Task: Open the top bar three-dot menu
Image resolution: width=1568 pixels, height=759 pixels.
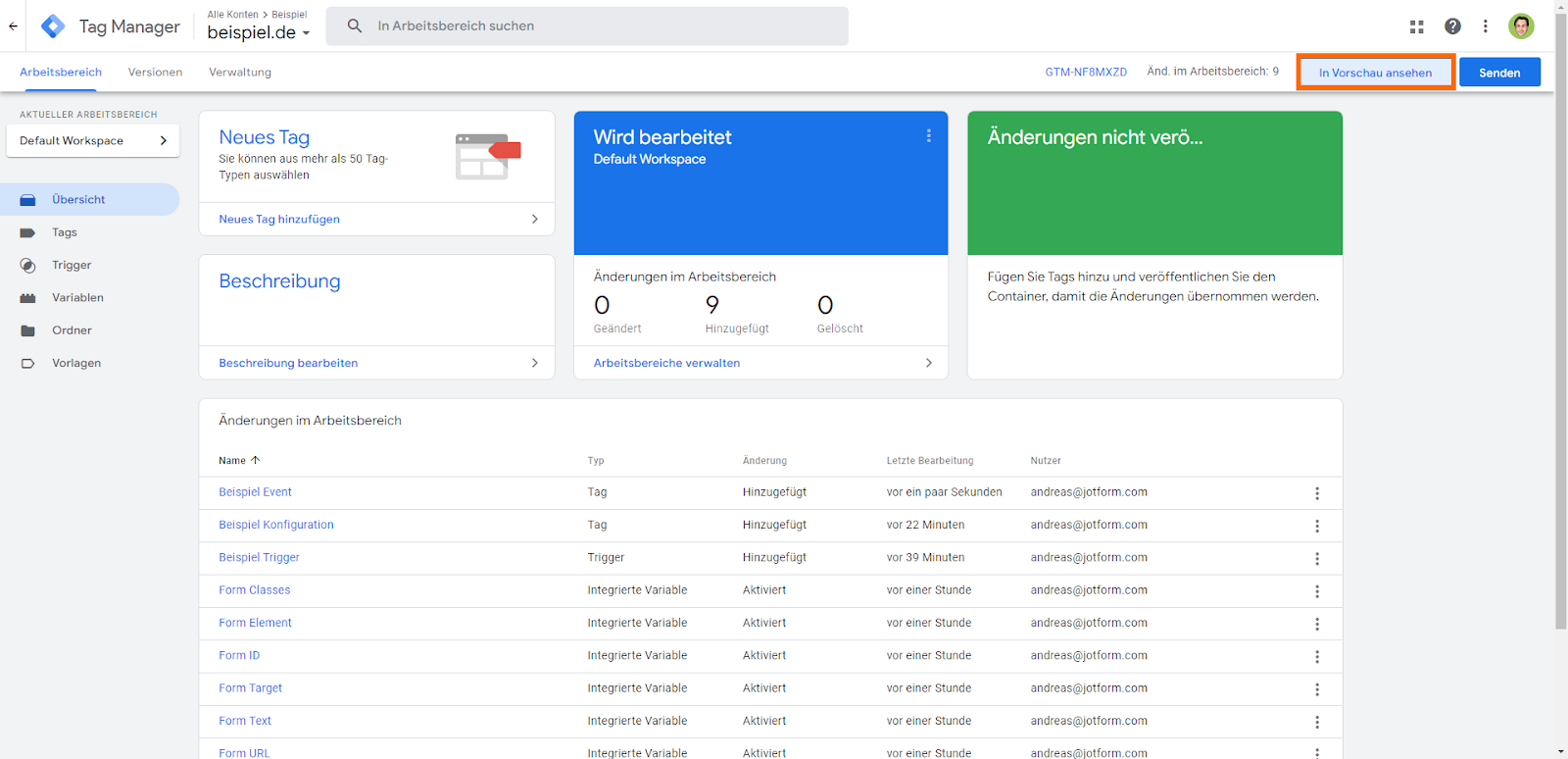Action: pyautogui.click(x=1486, y=26)
